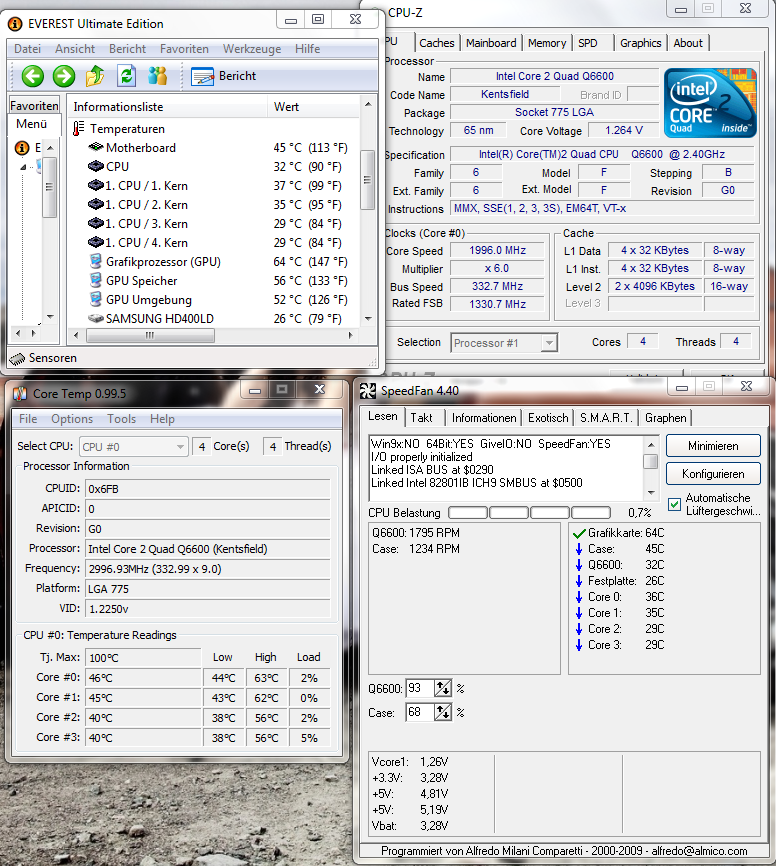Open the Hilfe menu in EVEREST
Screen dimensions: 776x866
(x=307, y=49)
